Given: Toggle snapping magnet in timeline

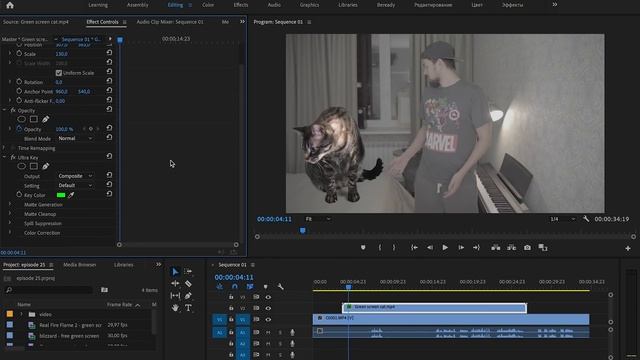Looking at the screenshot, I should coord(235,287).
